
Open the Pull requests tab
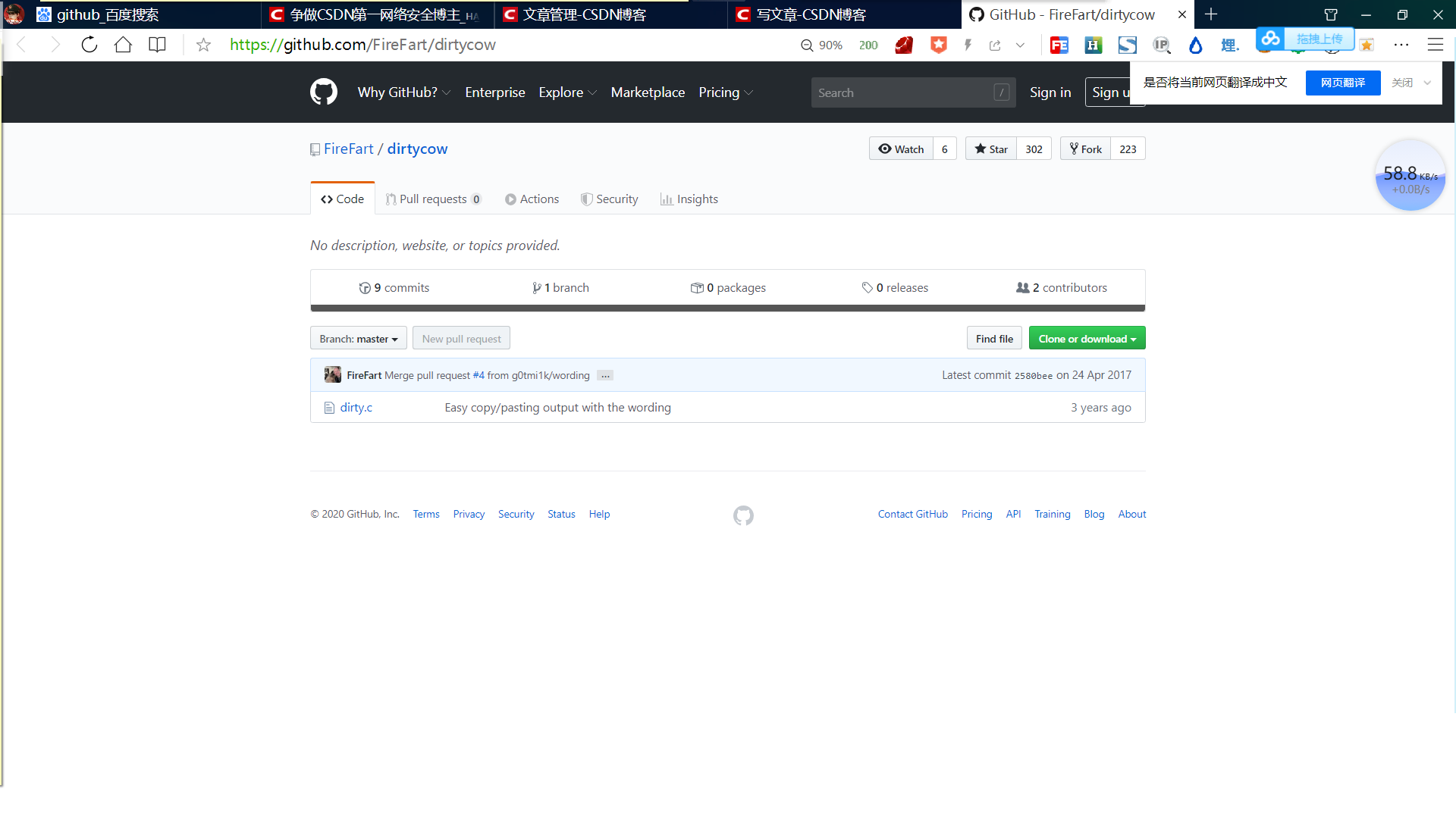tap(433, 199)
